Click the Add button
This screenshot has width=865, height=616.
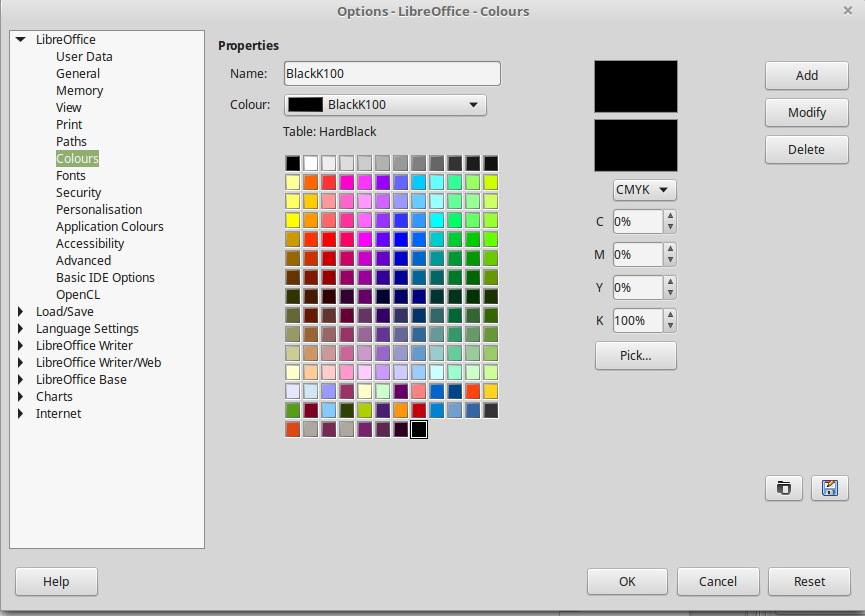click(x=807, y=76)
